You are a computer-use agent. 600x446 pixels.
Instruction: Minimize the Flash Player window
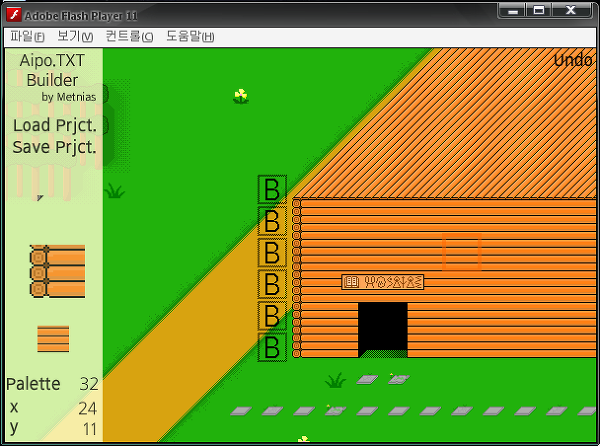point(513,11)
